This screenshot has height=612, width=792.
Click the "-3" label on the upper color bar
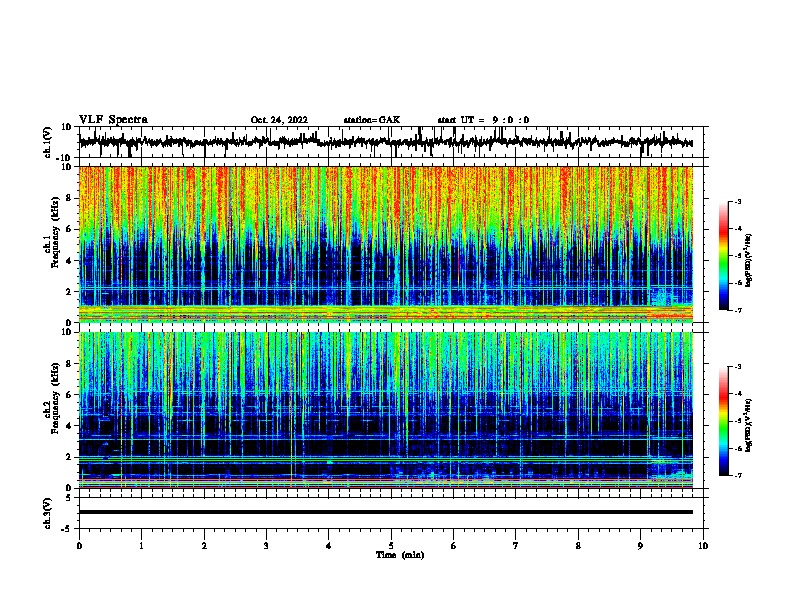(737, 201)
